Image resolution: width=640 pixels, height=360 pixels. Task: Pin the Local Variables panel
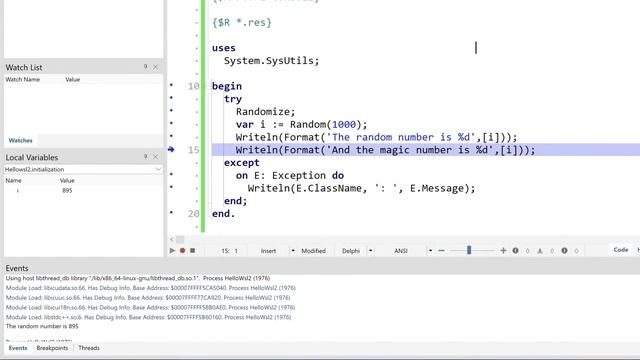146,157
